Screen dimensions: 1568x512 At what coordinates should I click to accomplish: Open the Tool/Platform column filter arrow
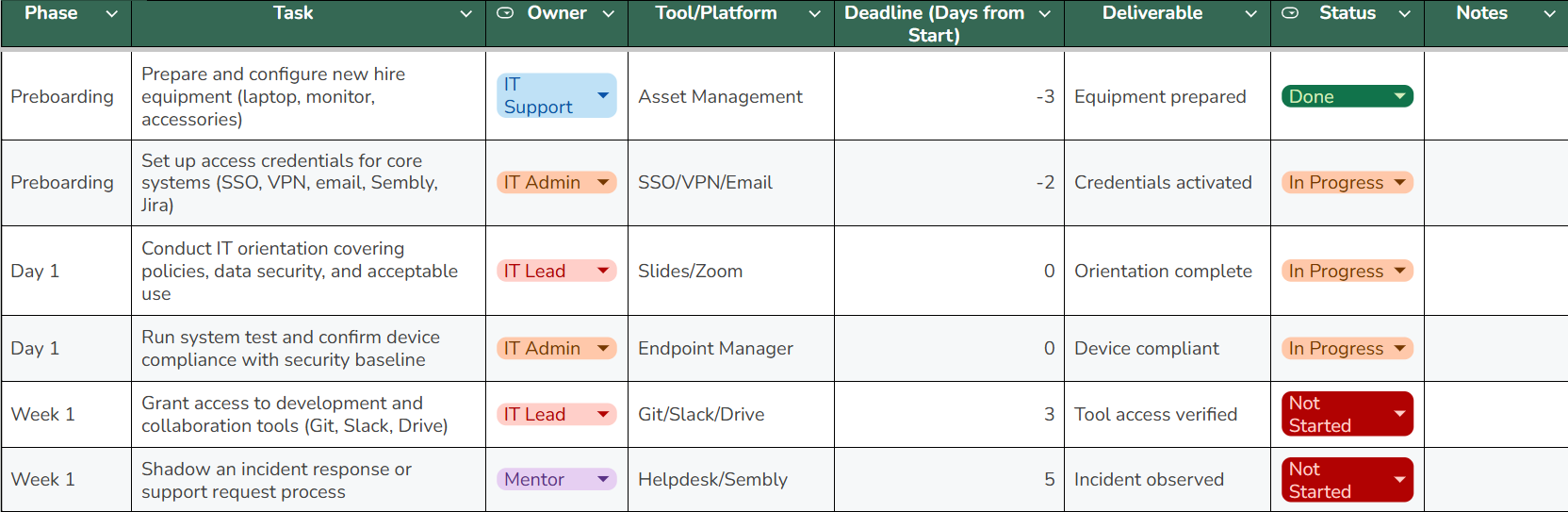click(814, 14)
